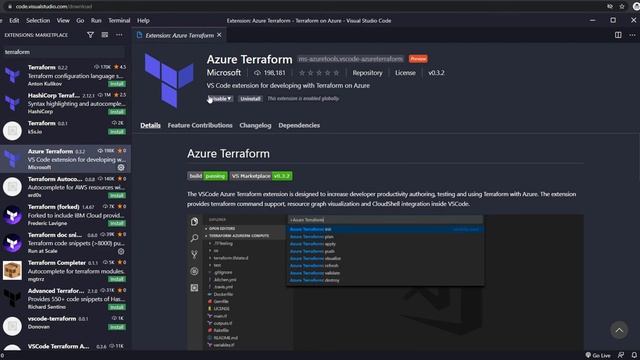Click the clear extensions search results icon
640x360 pixels.
(105, 35)
